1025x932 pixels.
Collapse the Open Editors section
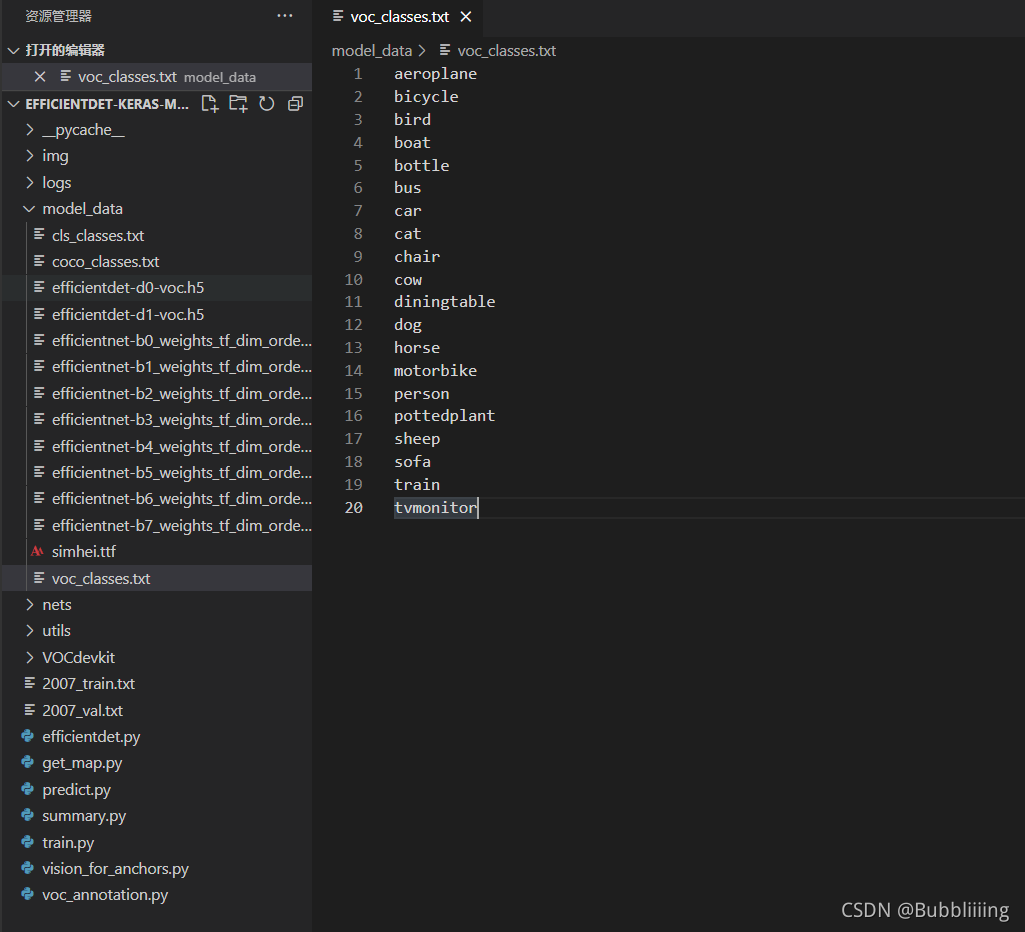pos(14,50)
